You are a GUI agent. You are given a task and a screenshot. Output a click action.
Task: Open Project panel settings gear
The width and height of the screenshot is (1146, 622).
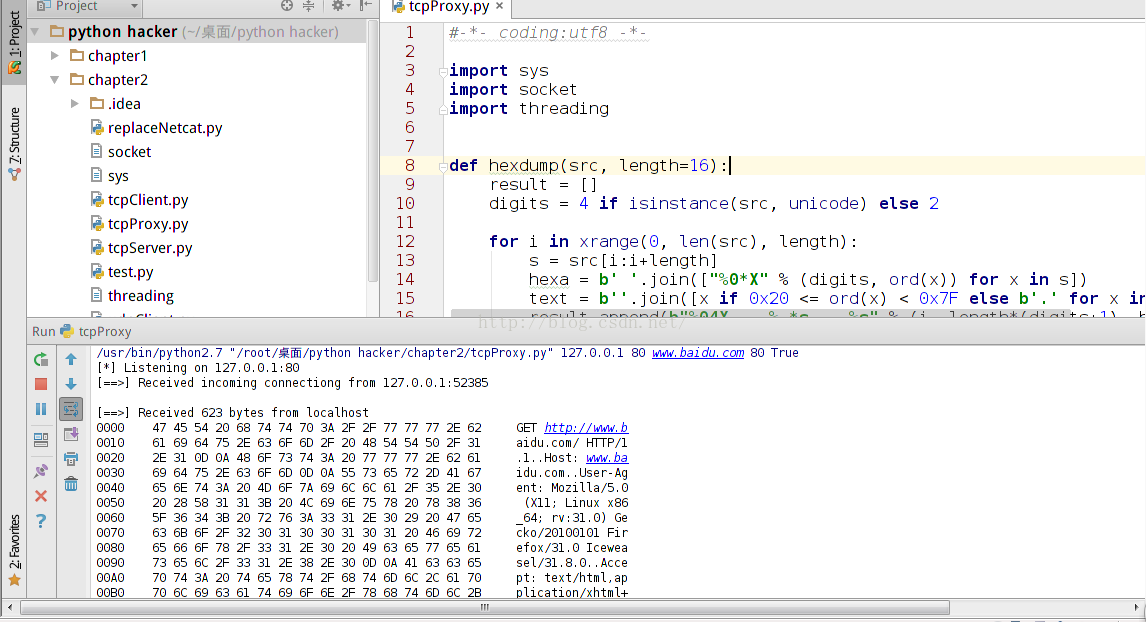point(340,6)
